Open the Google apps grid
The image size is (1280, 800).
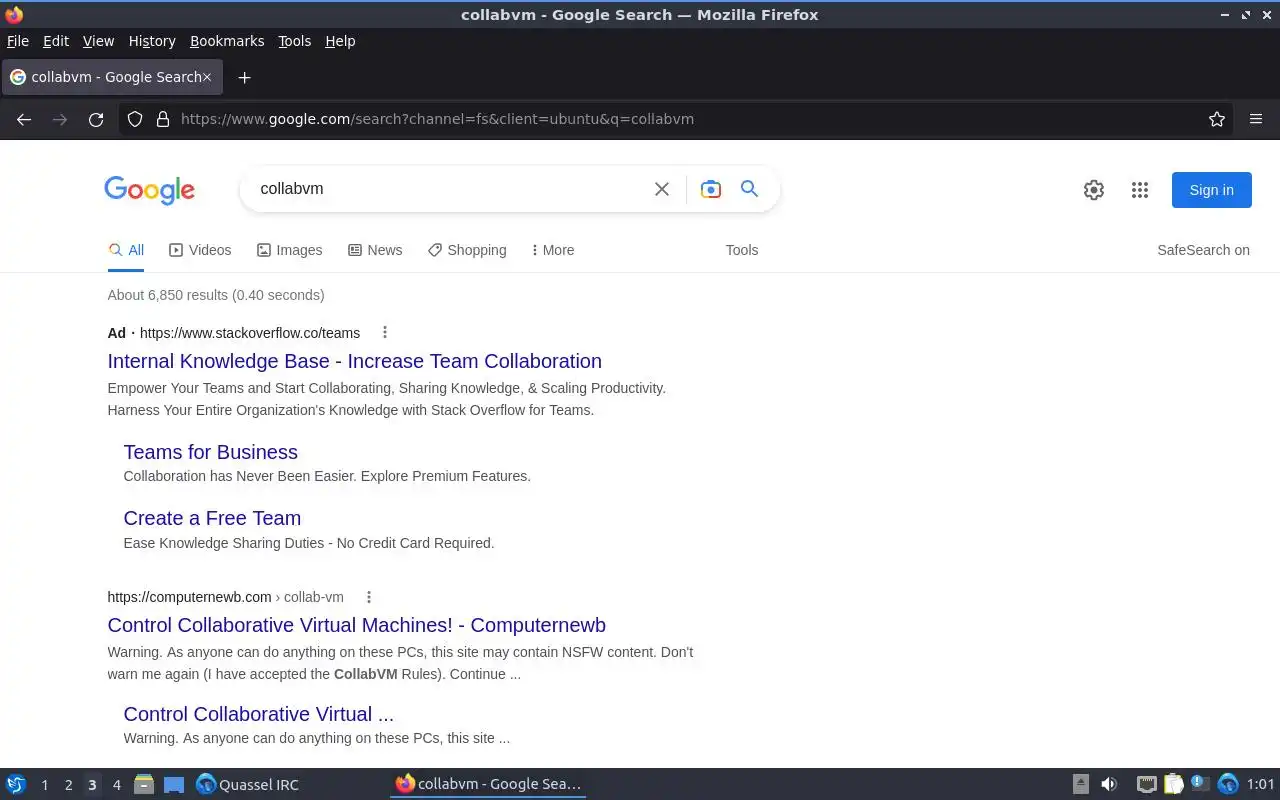point(1140,190)
